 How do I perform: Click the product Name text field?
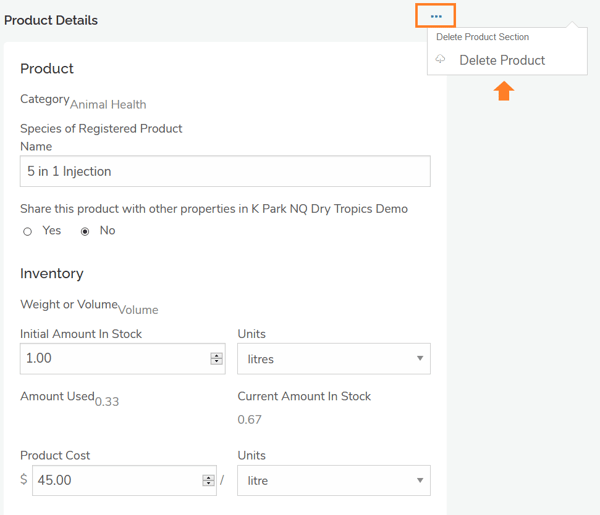(225, 171)
